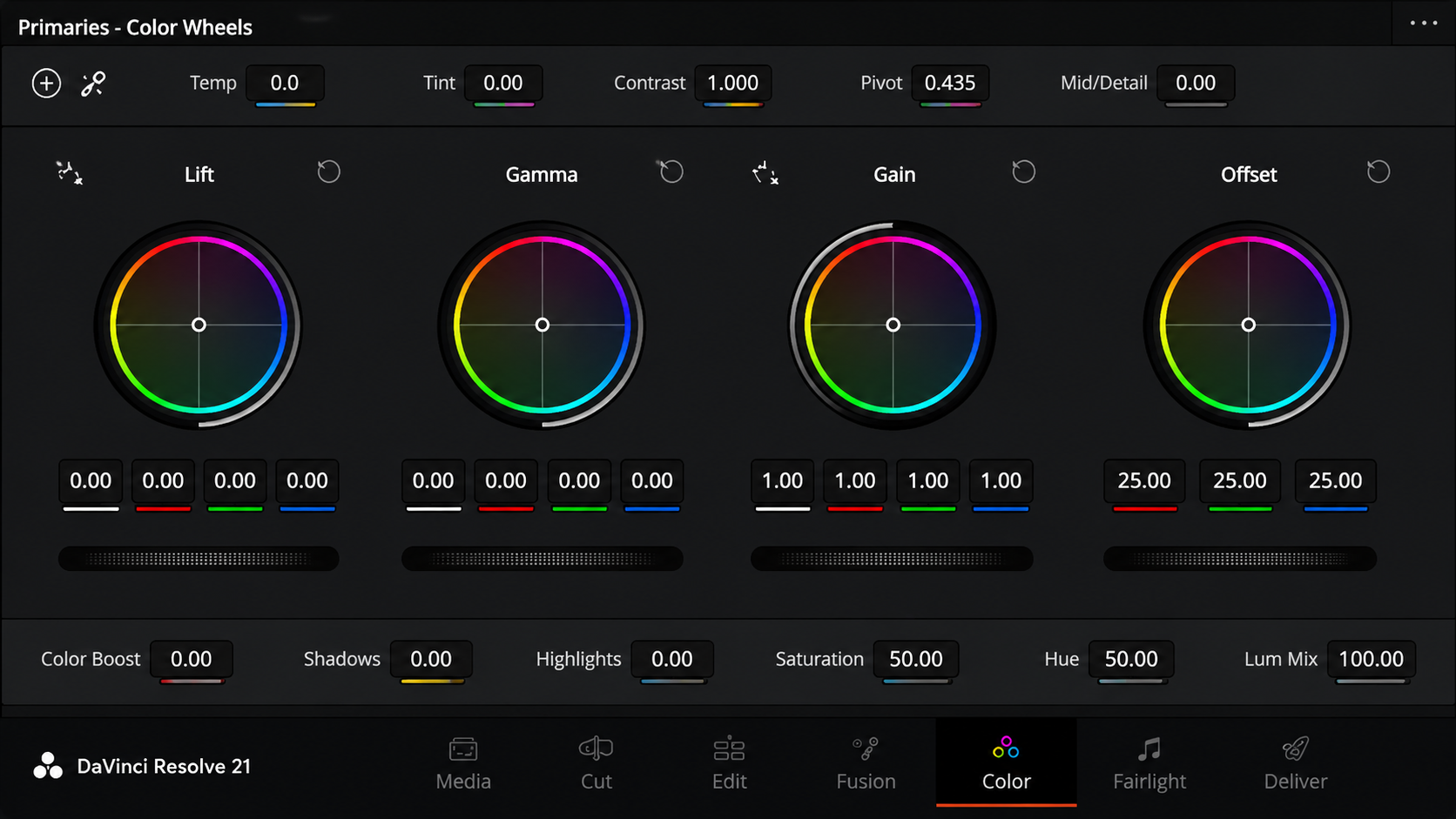Reset the Offset color wheel
This screenshot has height=819, width=1456.
pos(1378,171)
